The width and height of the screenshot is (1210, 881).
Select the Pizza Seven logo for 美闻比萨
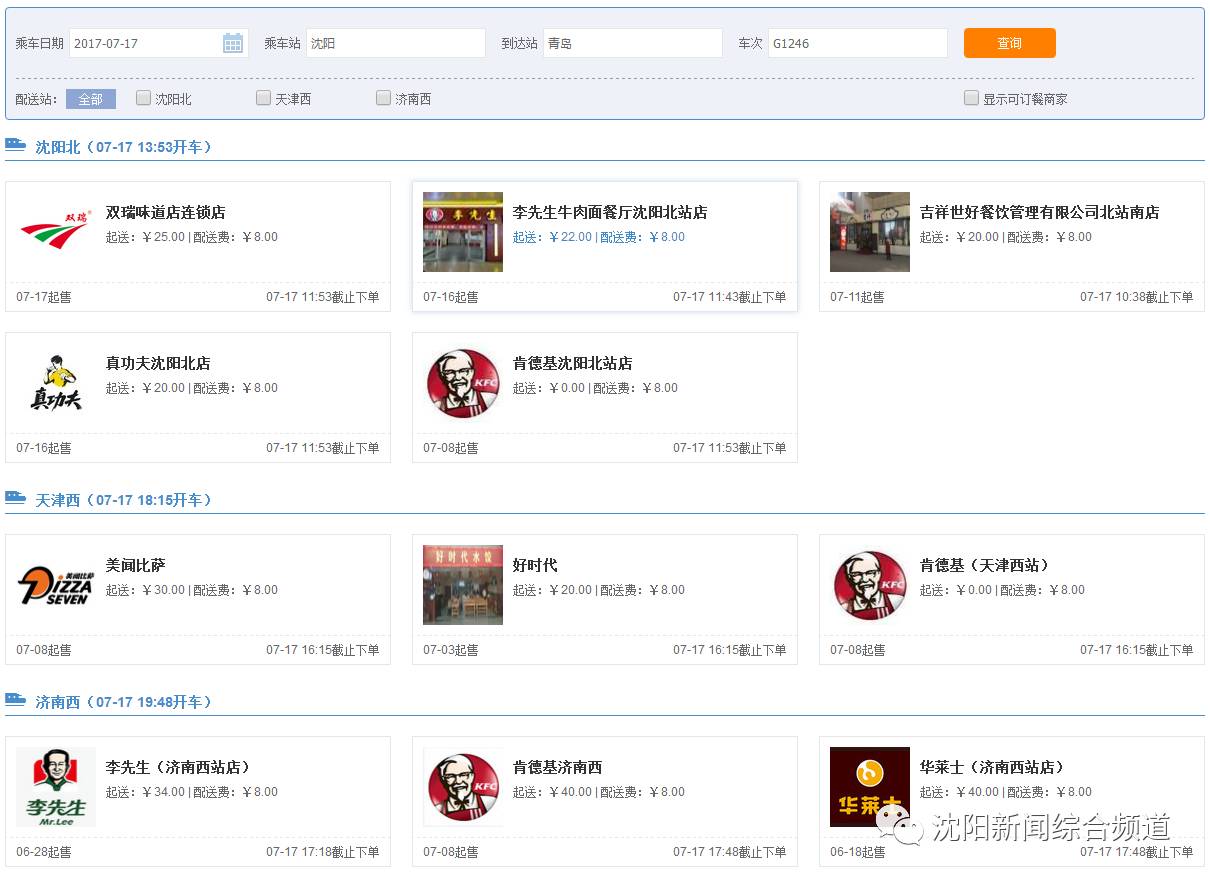pyautogui.click(x=55, y=585)
